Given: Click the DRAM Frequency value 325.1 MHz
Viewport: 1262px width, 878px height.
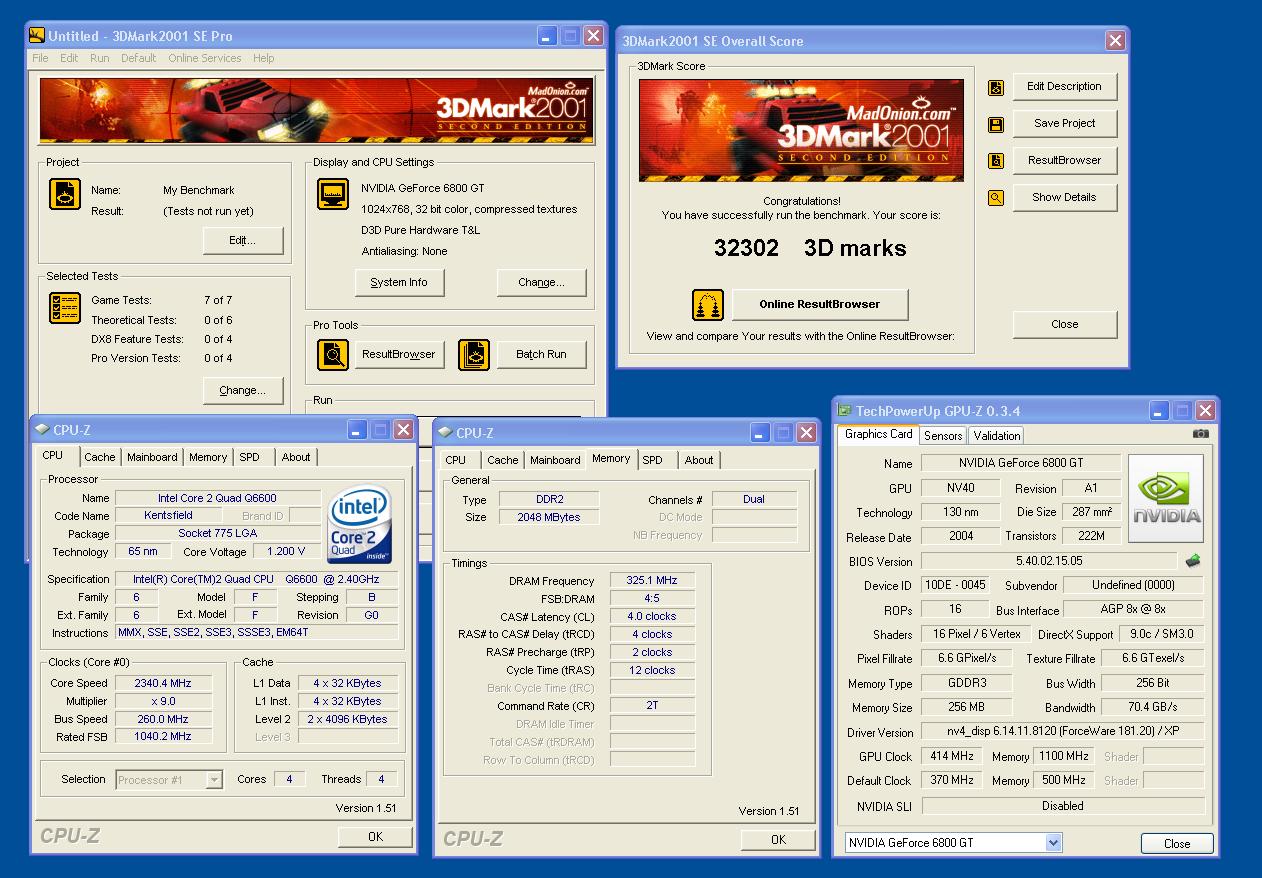Looking at the screenshot, I should [x=651, y=580].
